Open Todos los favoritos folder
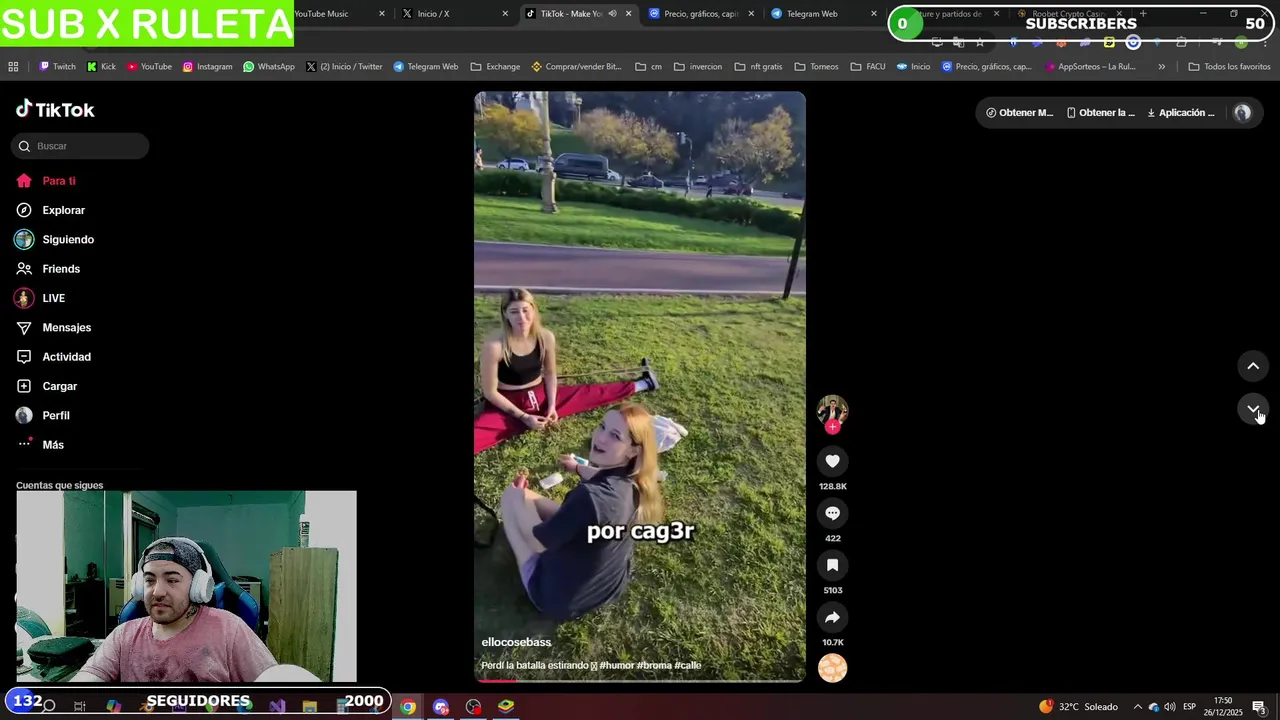1280x720 pixels. pos(1229,67)
